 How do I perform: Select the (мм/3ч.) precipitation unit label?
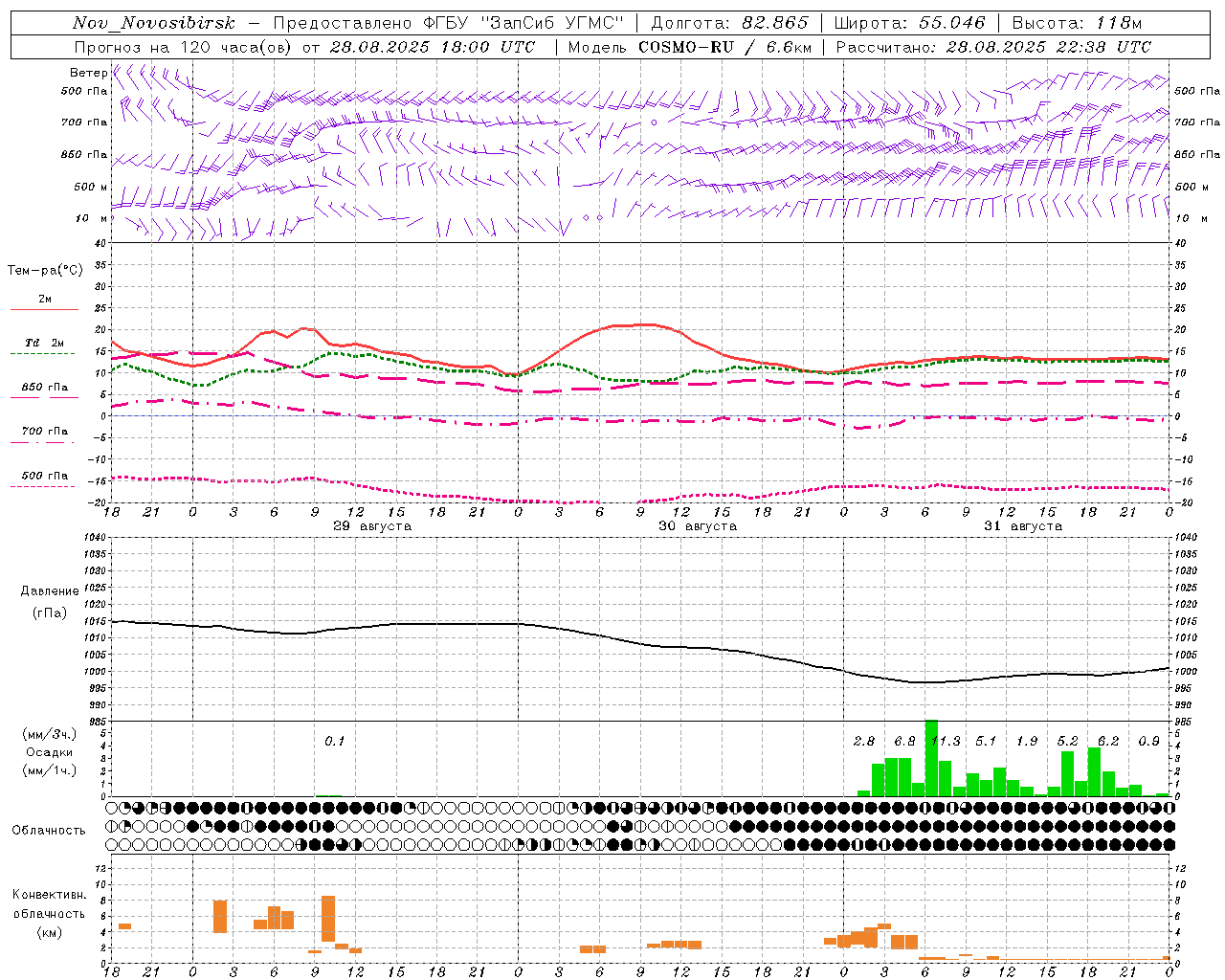[x=49, y=734]
